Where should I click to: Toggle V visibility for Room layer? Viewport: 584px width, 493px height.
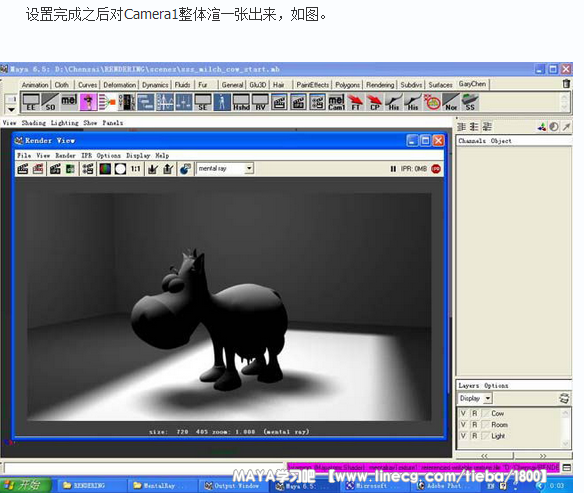pos(463,424)
